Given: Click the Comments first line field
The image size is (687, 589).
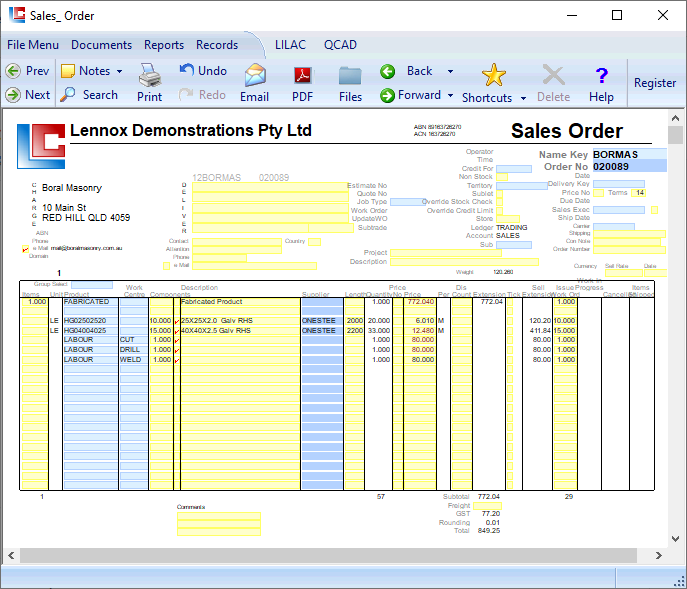Looking at the screenshot, I should (x=219, y=516).
